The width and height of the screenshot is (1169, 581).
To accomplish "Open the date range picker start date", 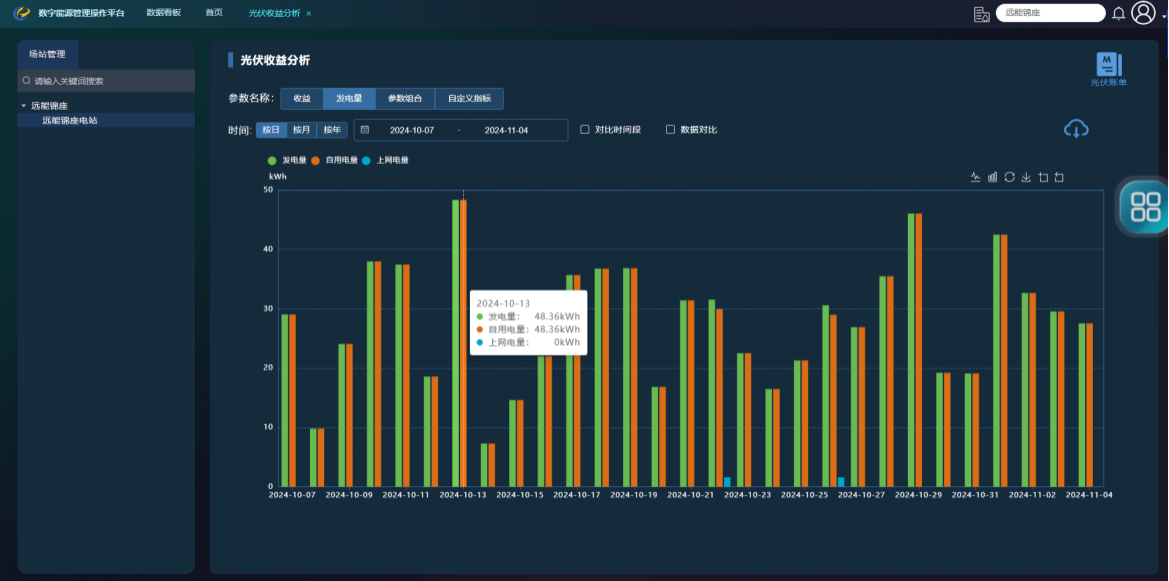I will (x=412, y=130).
